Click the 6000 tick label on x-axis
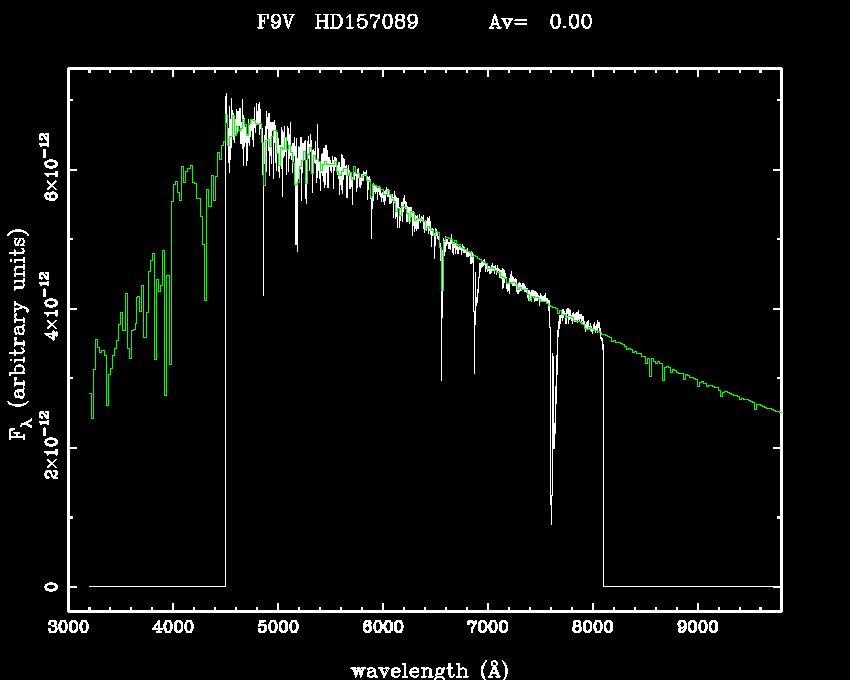 click(x=382, y=629)
